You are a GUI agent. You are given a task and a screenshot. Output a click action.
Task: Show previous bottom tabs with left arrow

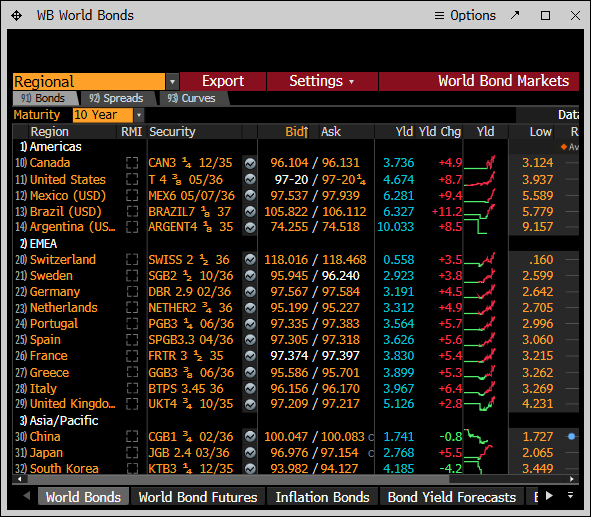point(26,496)
